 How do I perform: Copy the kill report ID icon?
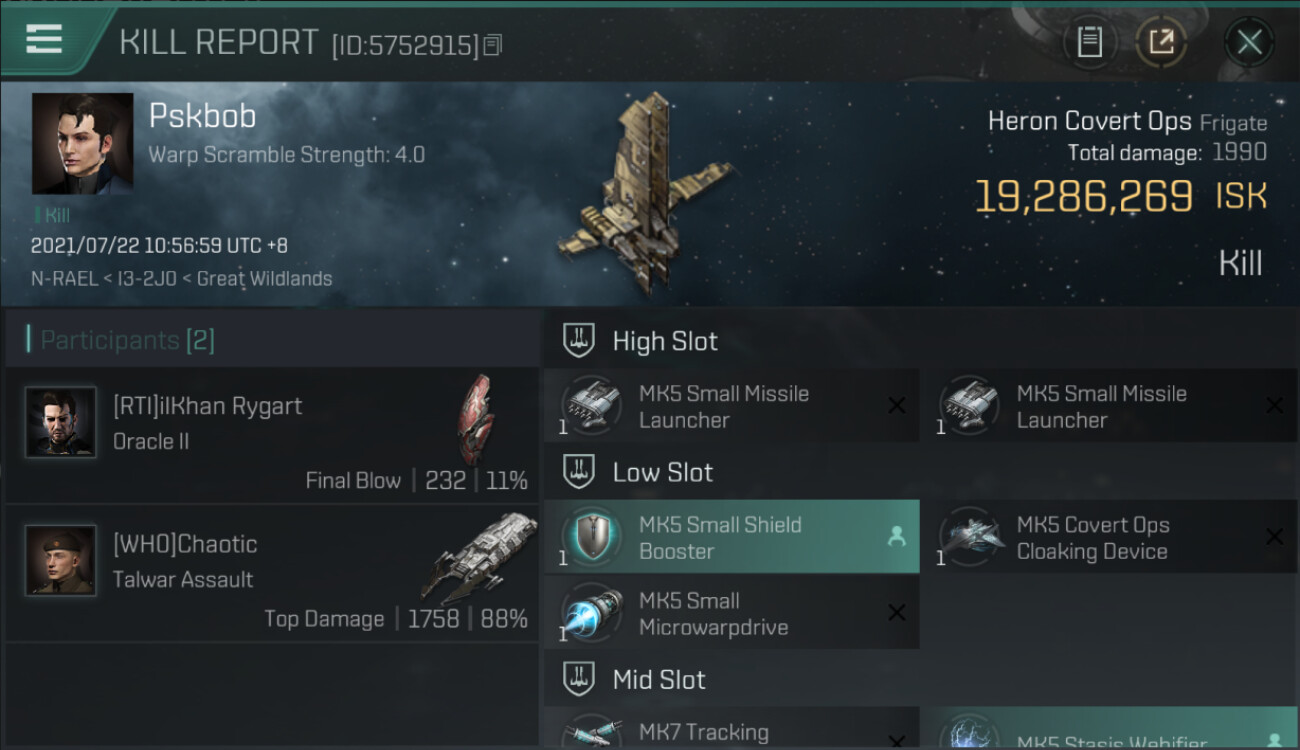[x=492, y=45]
